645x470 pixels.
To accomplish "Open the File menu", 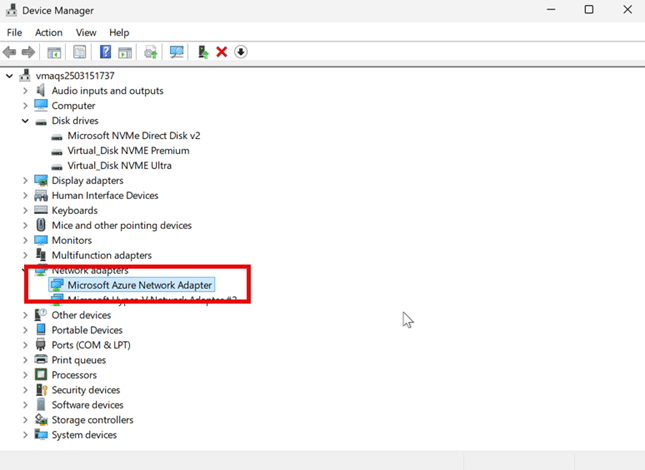I will coord(14,33).
